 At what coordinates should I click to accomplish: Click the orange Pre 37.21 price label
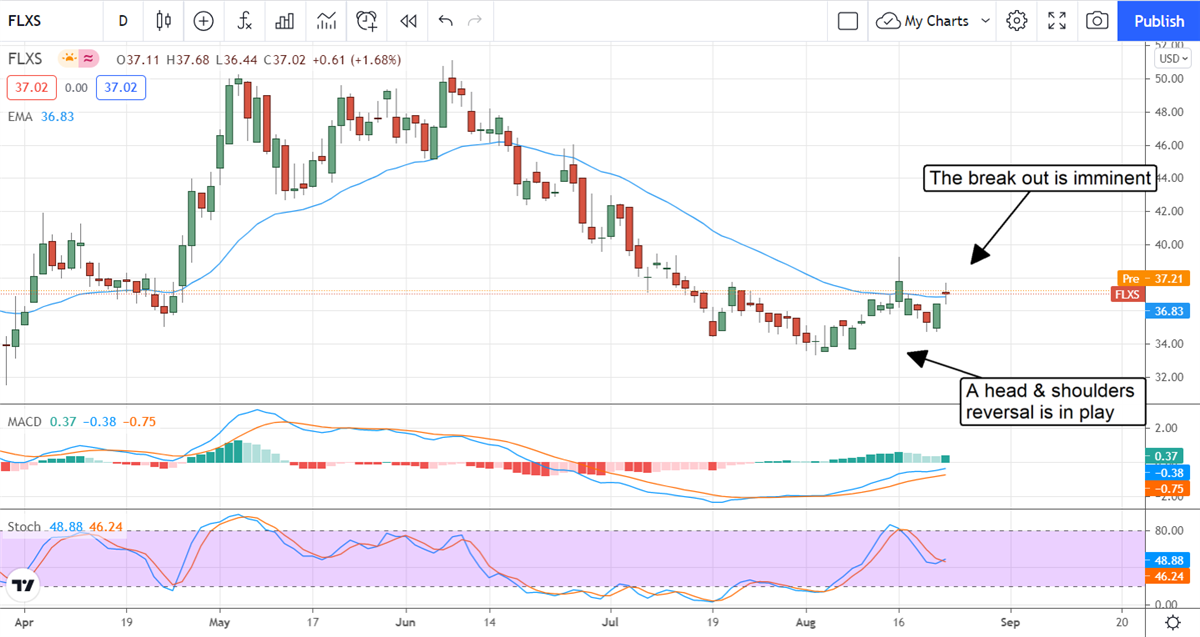[x=1152, y=279]
